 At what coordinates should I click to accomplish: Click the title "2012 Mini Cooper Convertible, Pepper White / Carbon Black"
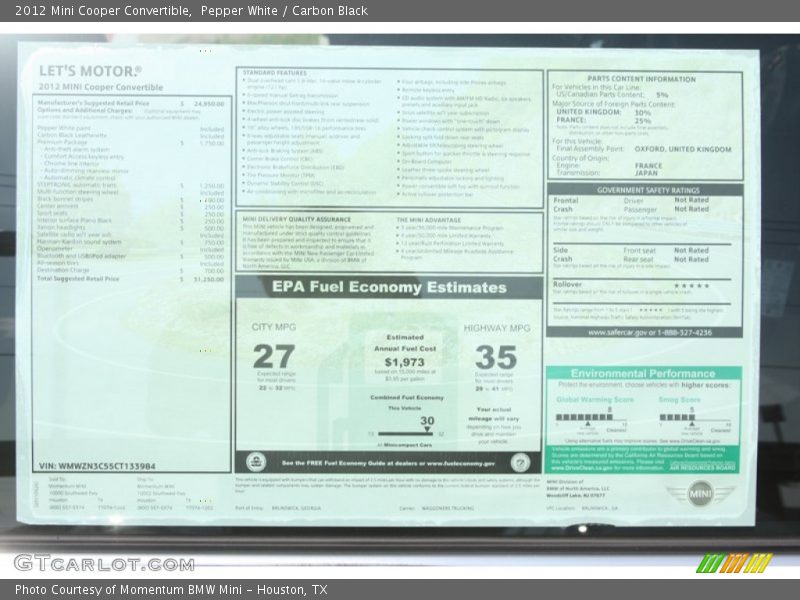pos(191,10)
